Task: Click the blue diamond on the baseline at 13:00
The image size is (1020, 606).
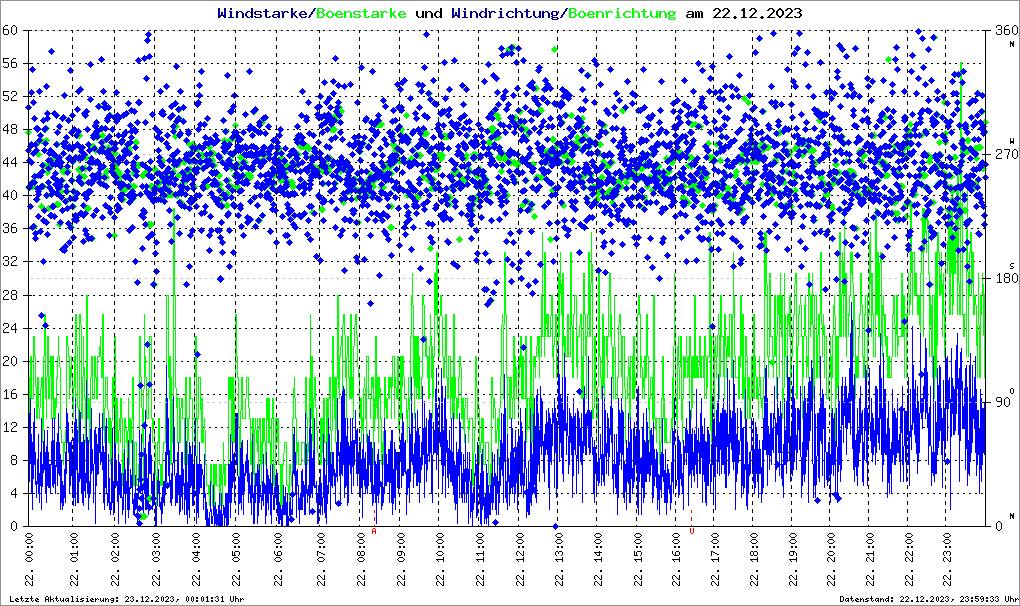Action: [x=555, y=526]
